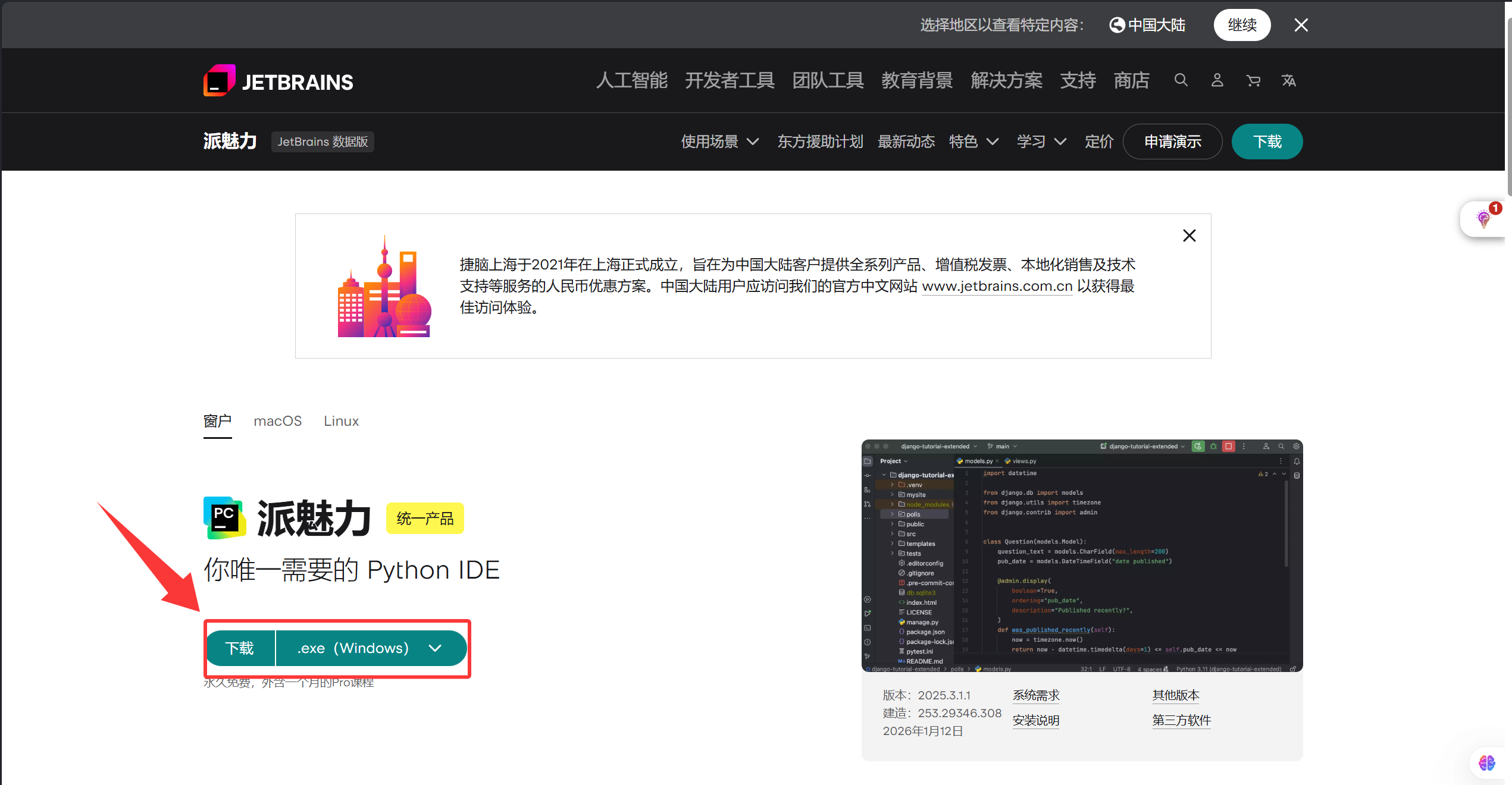
Task: Switch to the Linux tab
Action: coord(341,421)
